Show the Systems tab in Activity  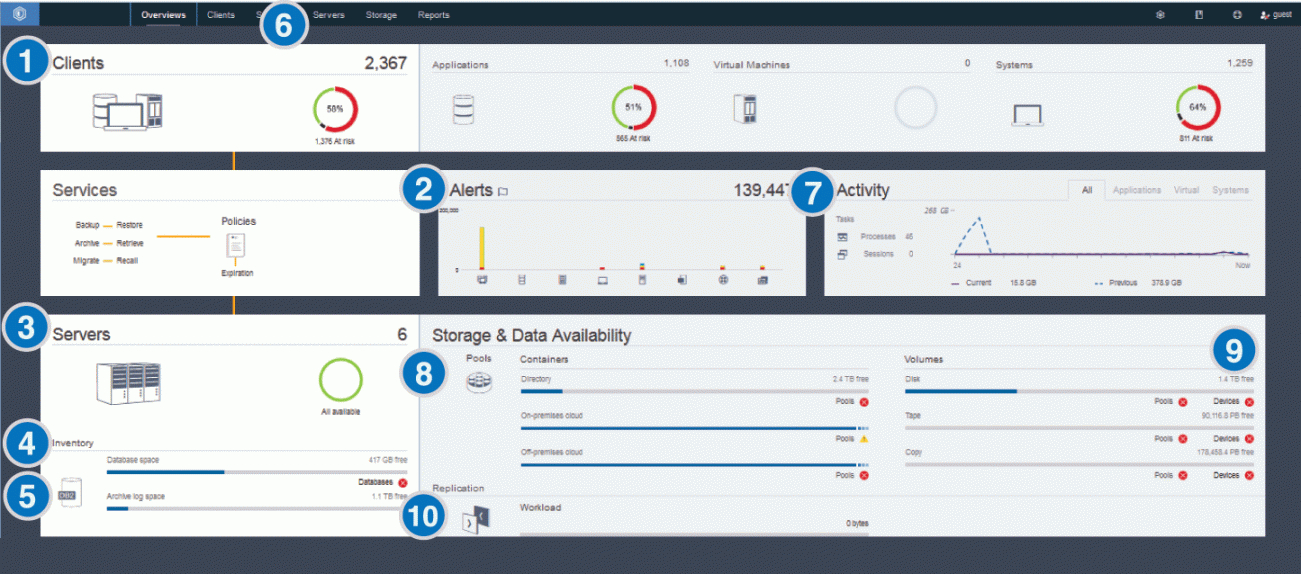[1229, 190]
